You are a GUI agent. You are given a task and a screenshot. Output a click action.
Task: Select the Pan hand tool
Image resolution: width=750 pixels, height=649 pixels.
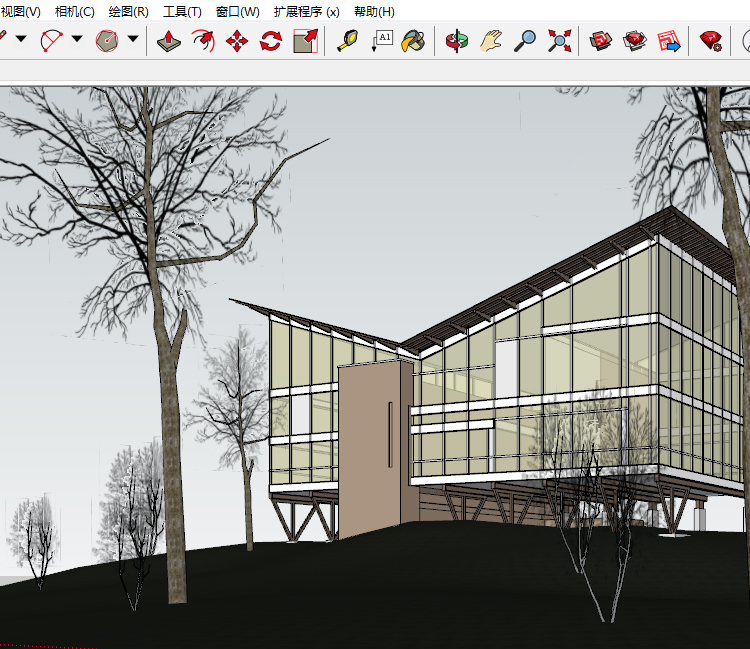491,41
